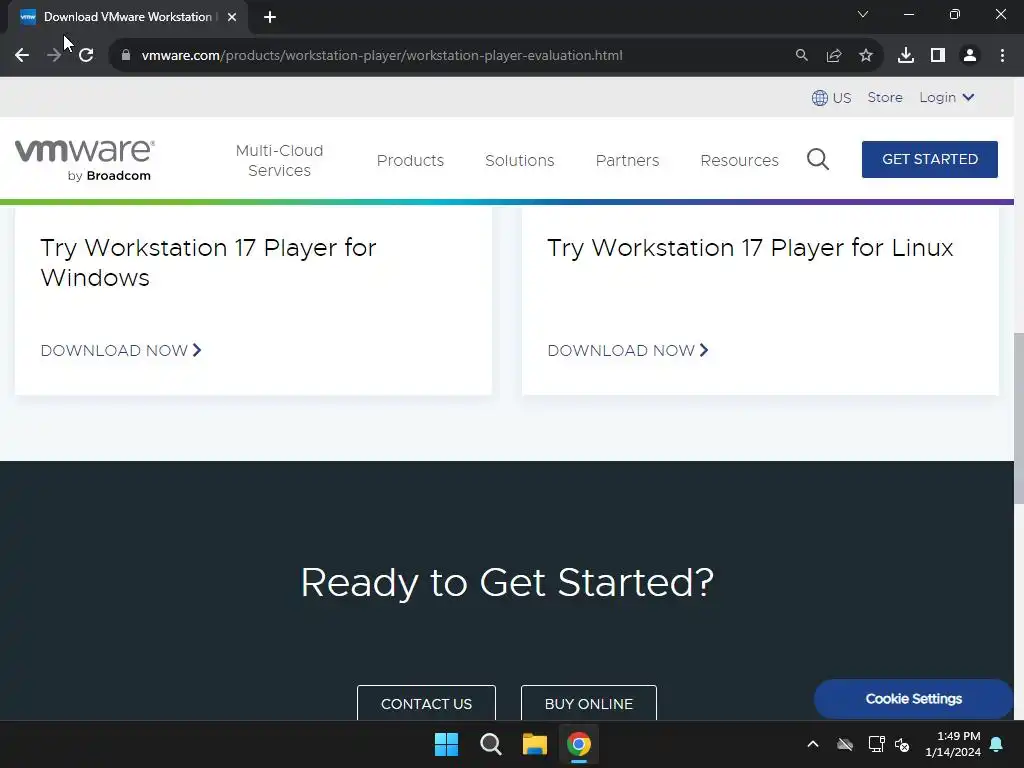The image size is (1024, 768).
Task: Open notifications bell icon
Action: pyautogui.click(x=997, y=744)
